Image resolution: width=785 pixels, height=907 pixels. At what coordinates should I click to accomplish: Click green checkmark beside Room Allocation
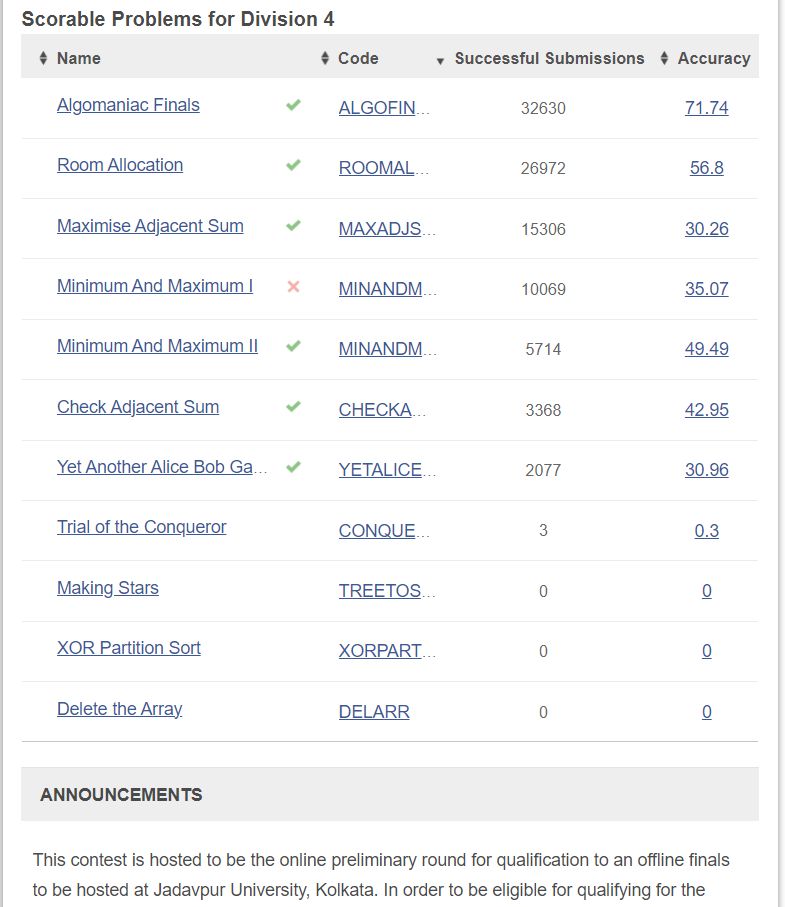(293, 165)
